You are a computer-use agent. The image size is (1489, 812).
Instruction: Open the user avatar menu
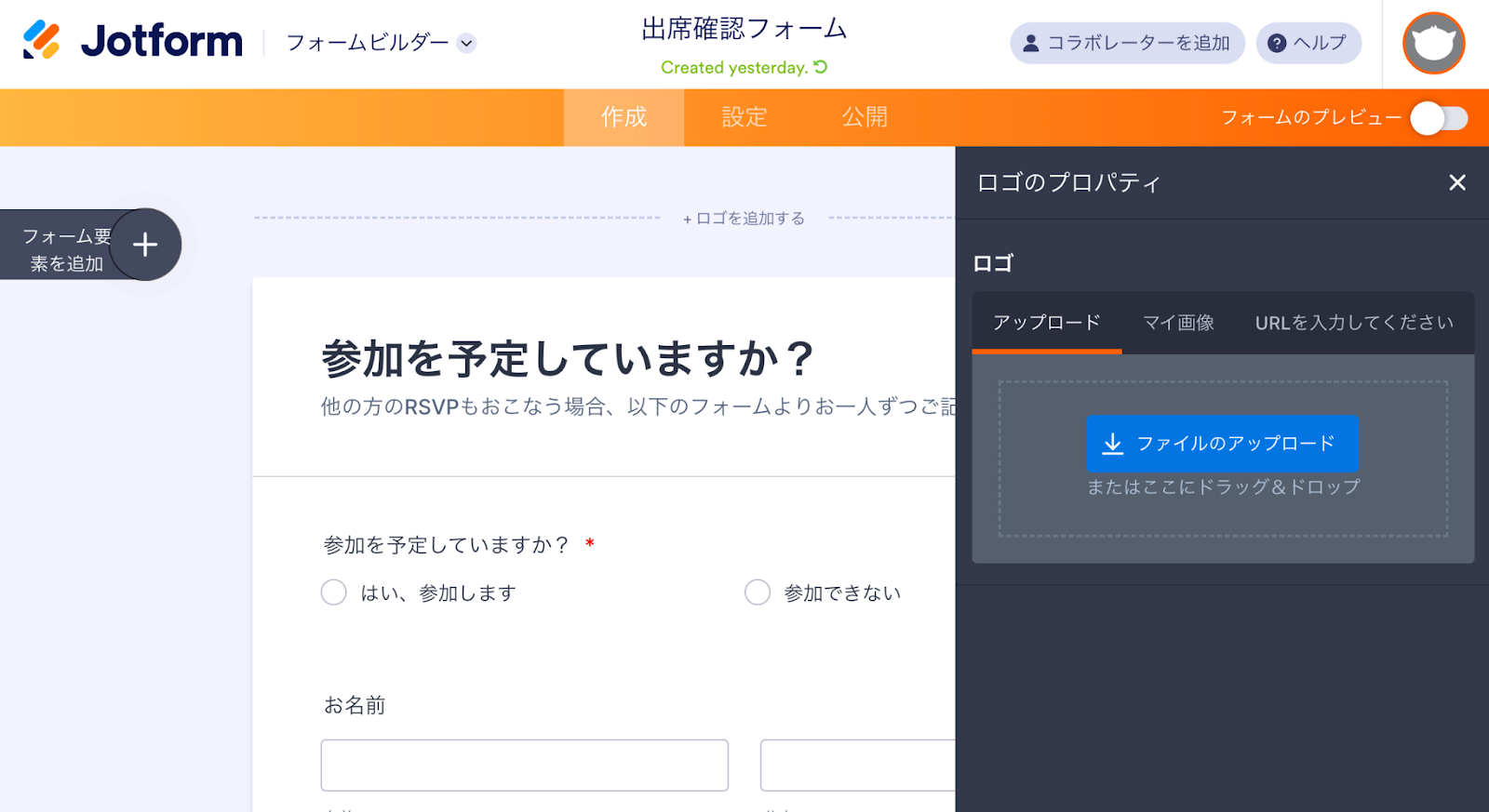click(x=1433, y=43)
